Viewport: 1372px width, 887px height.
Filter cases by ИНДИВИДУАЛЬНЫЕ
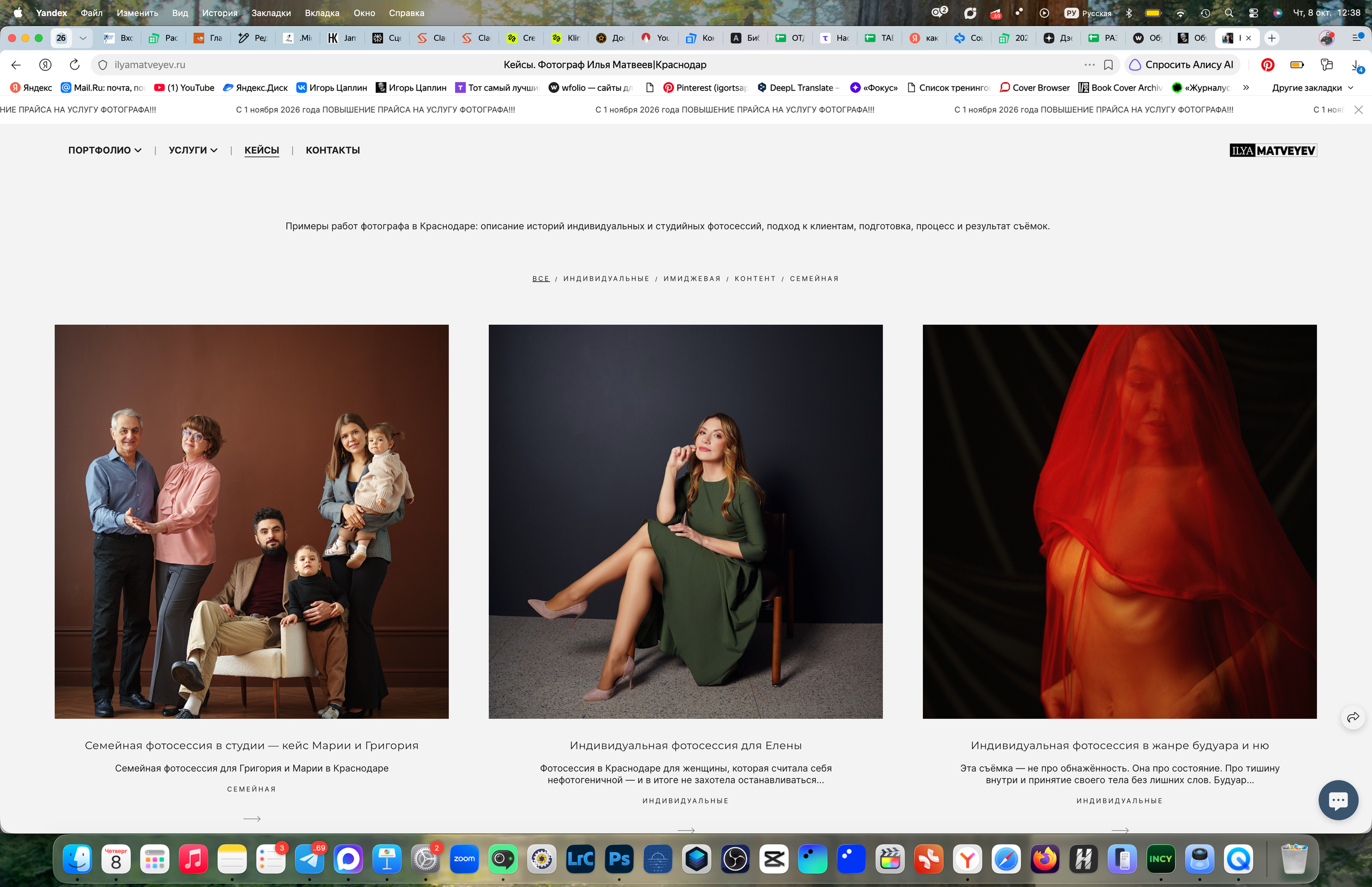tap(606, 279)
